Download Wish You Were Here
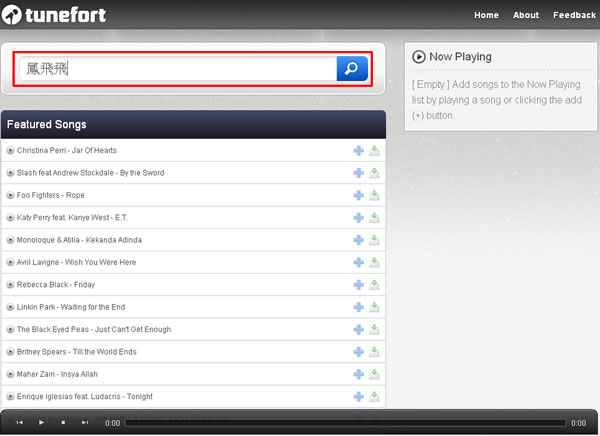Screen dimensions: 600x436 tap(374, 263)
